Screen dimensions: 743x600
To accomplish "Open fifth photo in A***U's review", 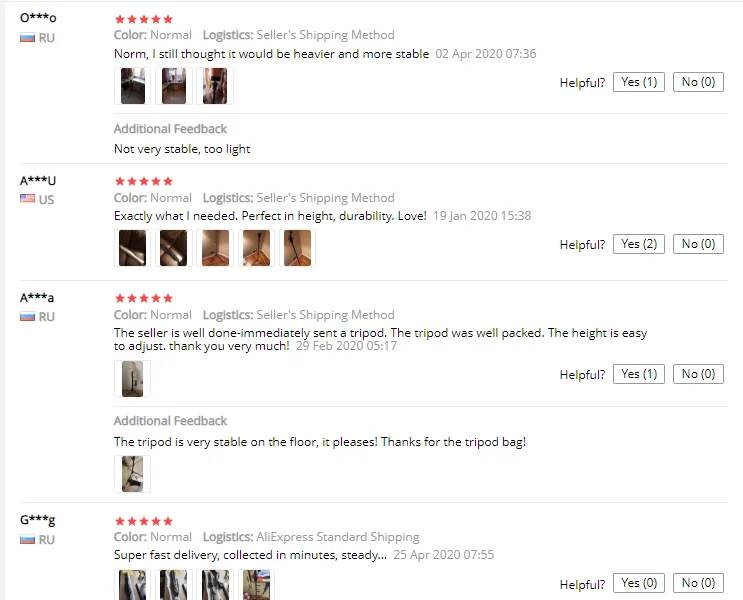I will tap(298, 248).
